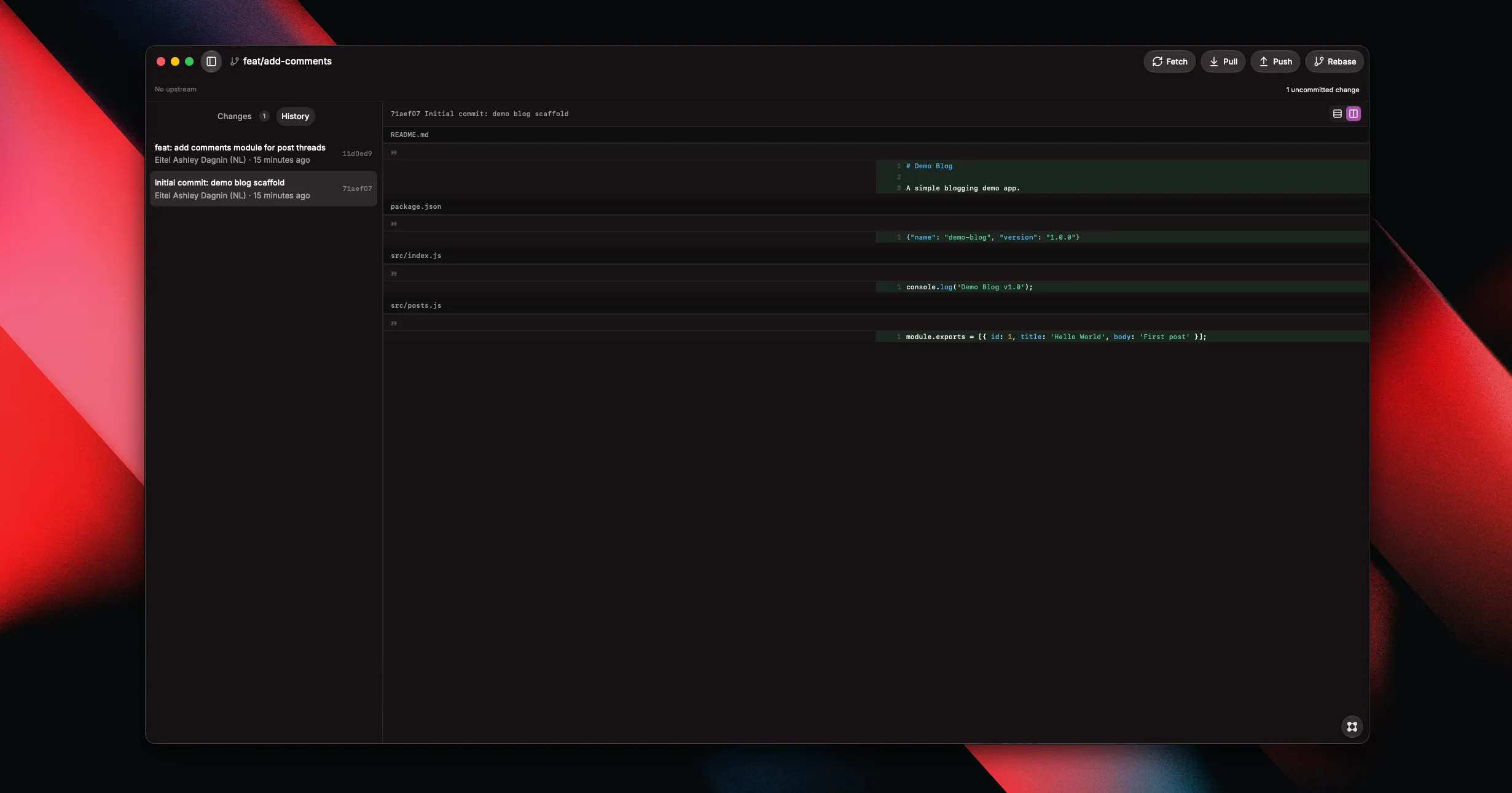Click the 'A simple blogging demo app.' line
This screenshot has width=1512, height=793.
(1122, 188)
